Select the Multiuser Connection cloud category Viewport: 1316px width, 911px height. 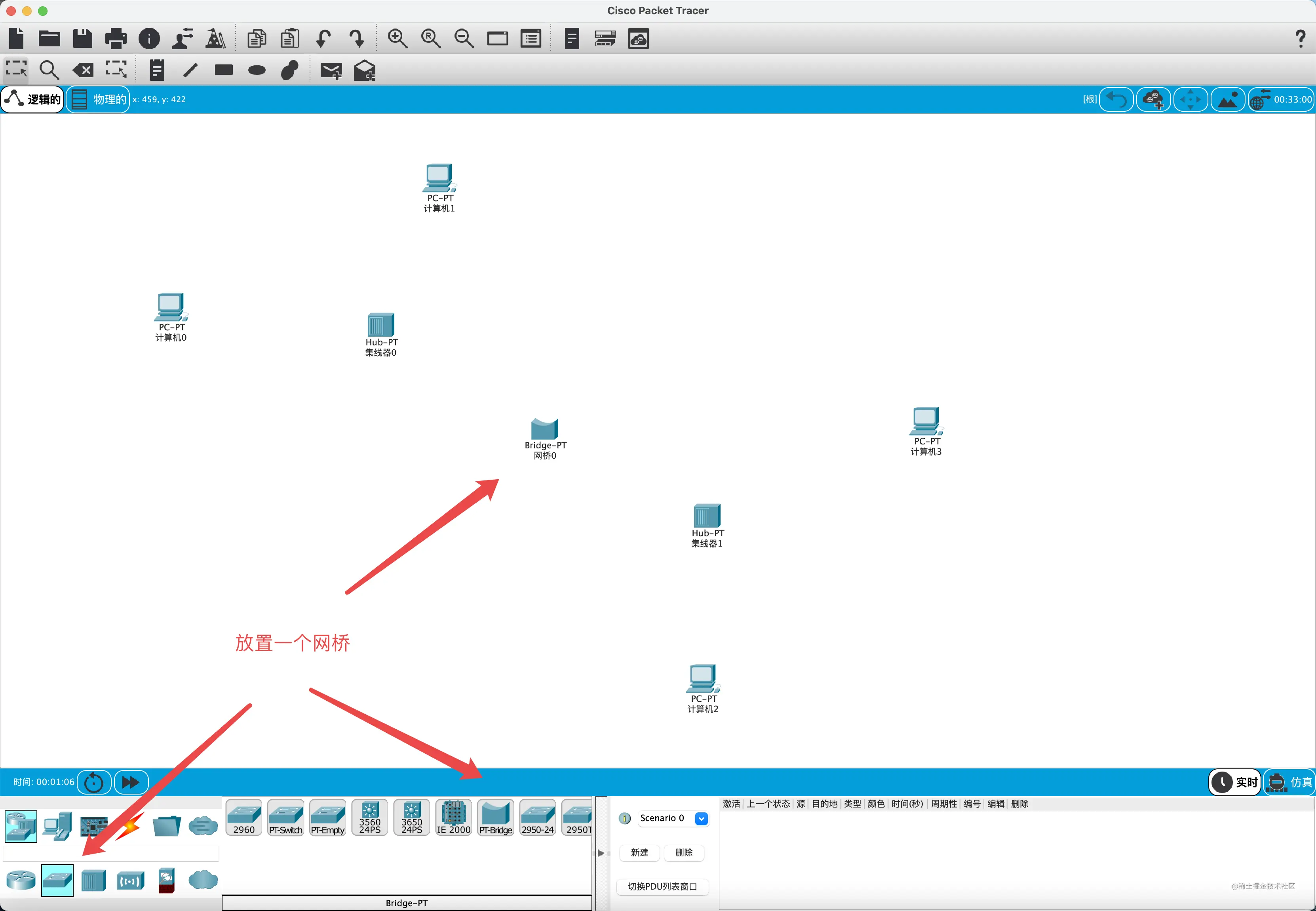coord(203,826)
